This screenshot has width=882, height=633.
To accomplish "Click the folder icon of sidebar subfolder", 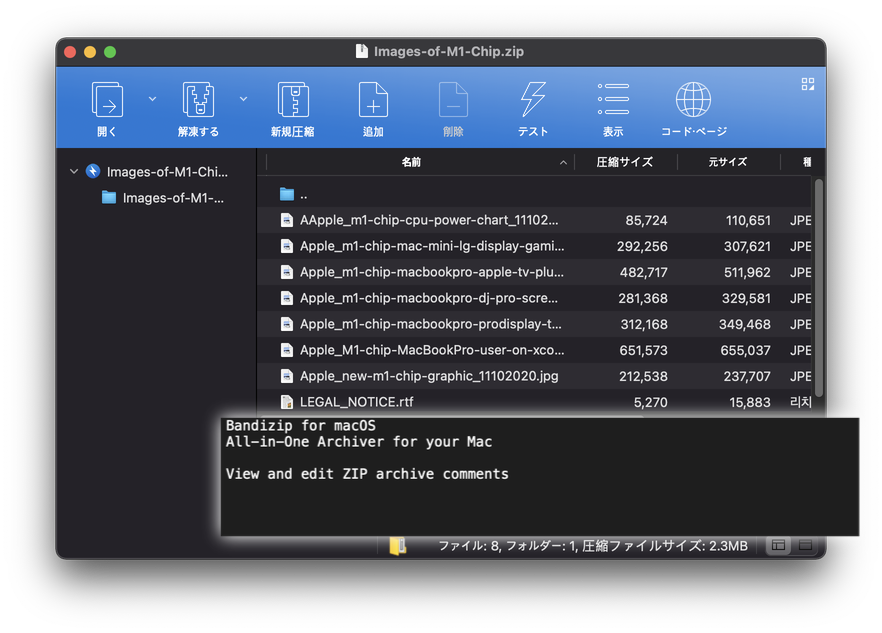I will point(109,197).
